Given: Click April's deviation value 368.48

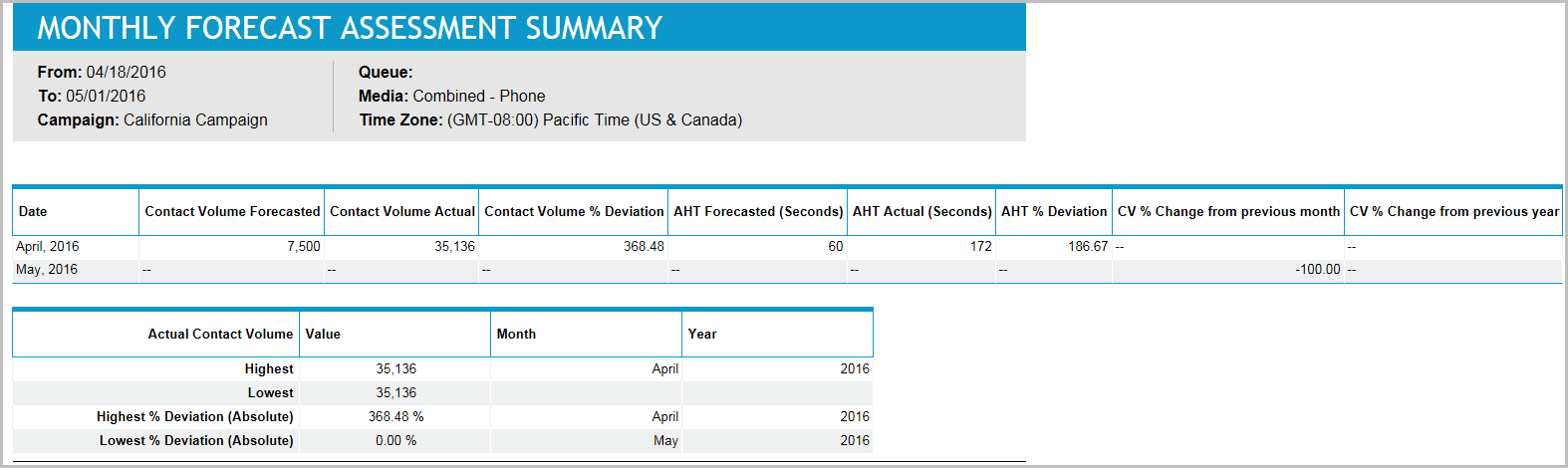Looking at the screenshot, I should pyautogui.click(x=644, y=246).
